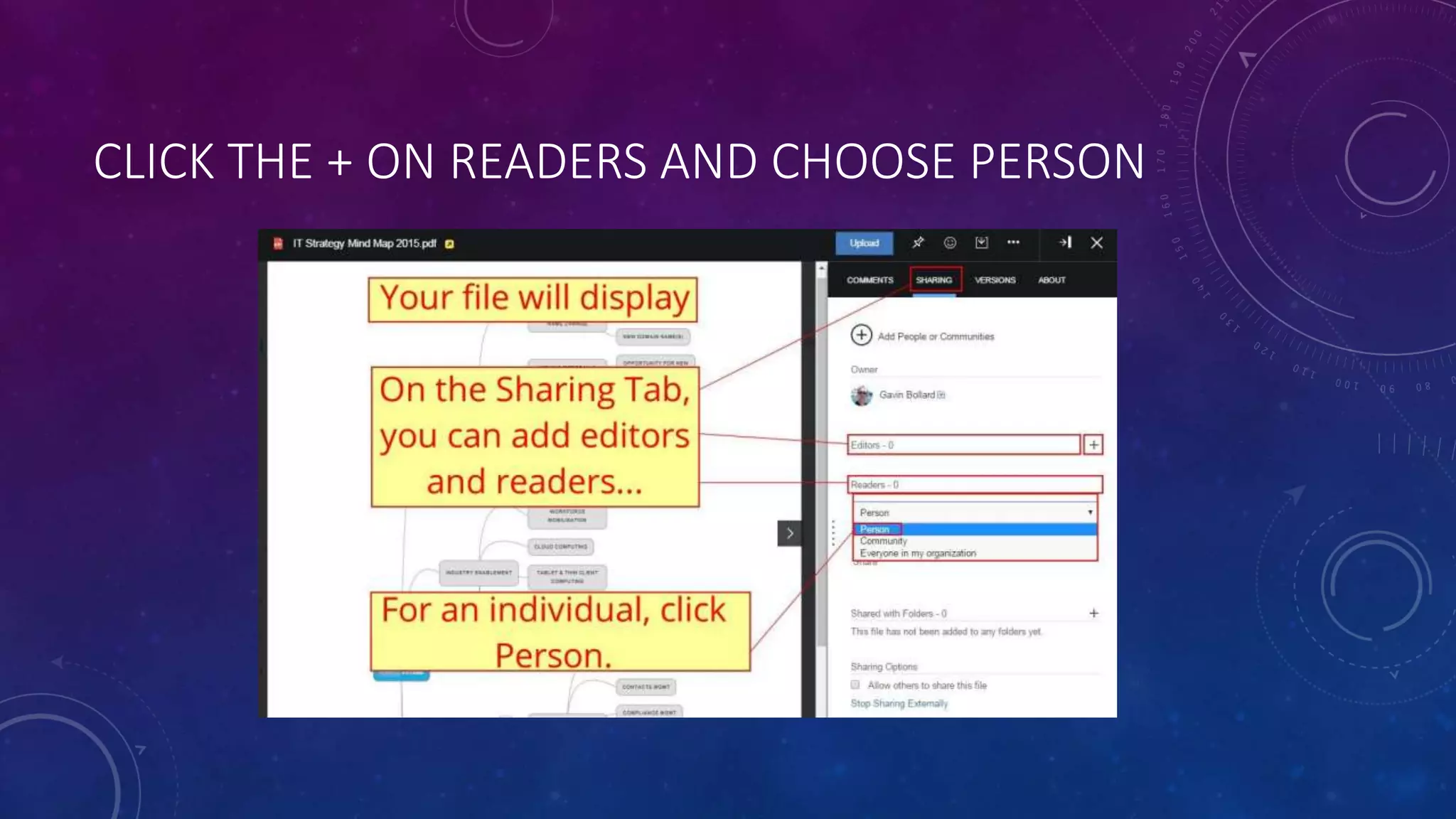Image resolution: width=1456 pixels, height=819 pixels.
Task: Click the download file icon
Action: (982, 243)
